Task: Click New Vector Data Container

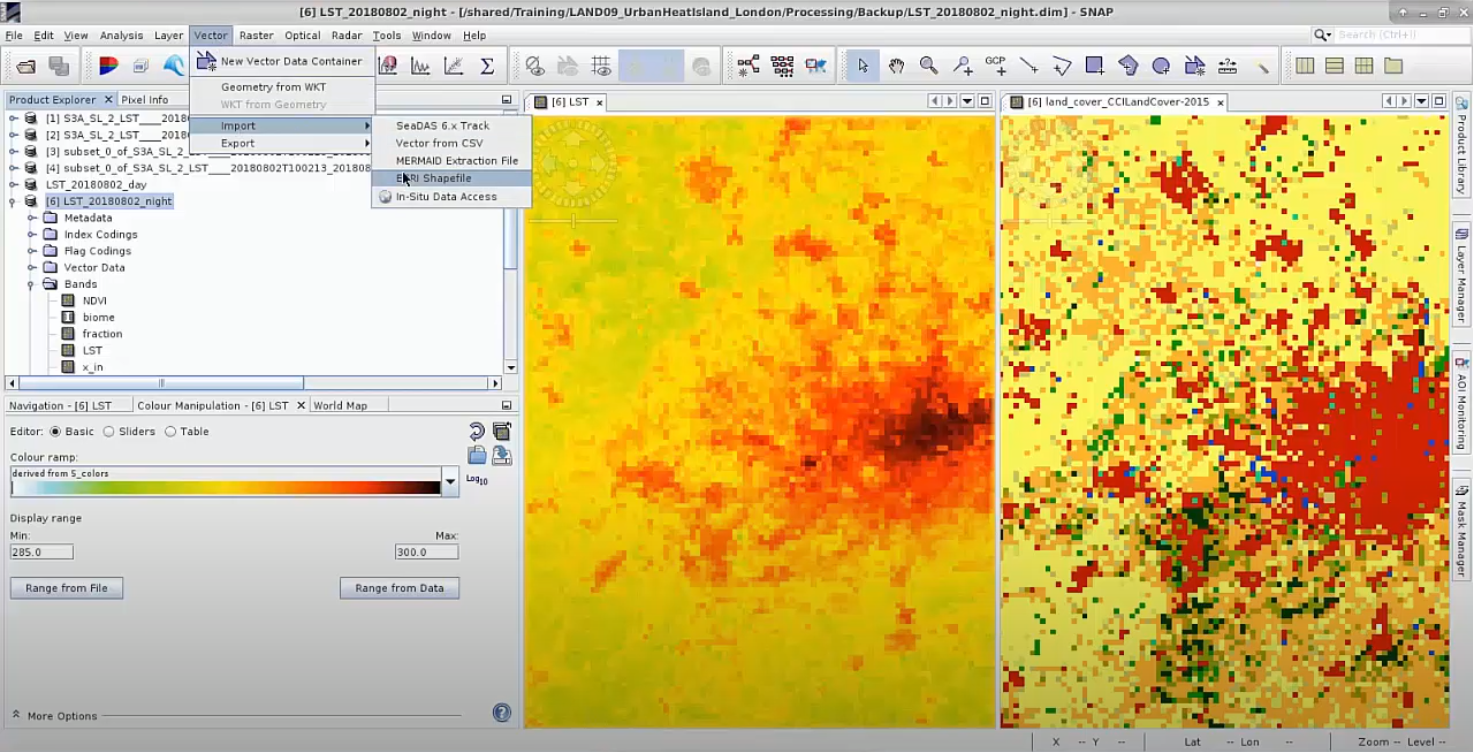Action: click(x=282, y=61)
